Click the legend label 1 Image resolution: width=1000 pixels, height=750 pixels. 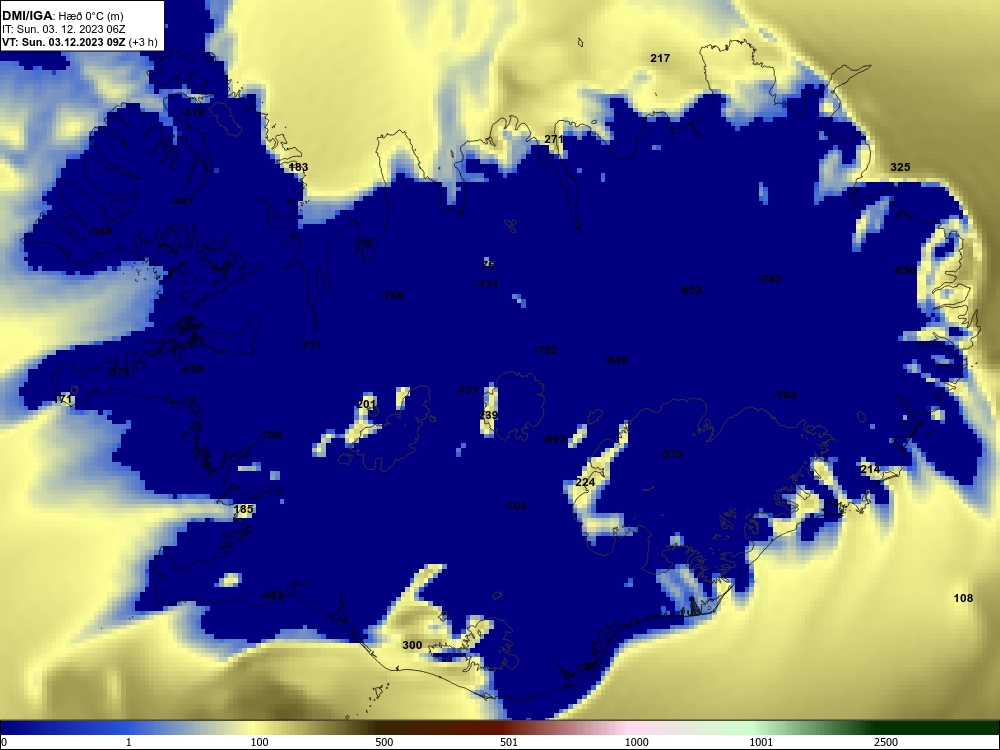tap(129, 742)
